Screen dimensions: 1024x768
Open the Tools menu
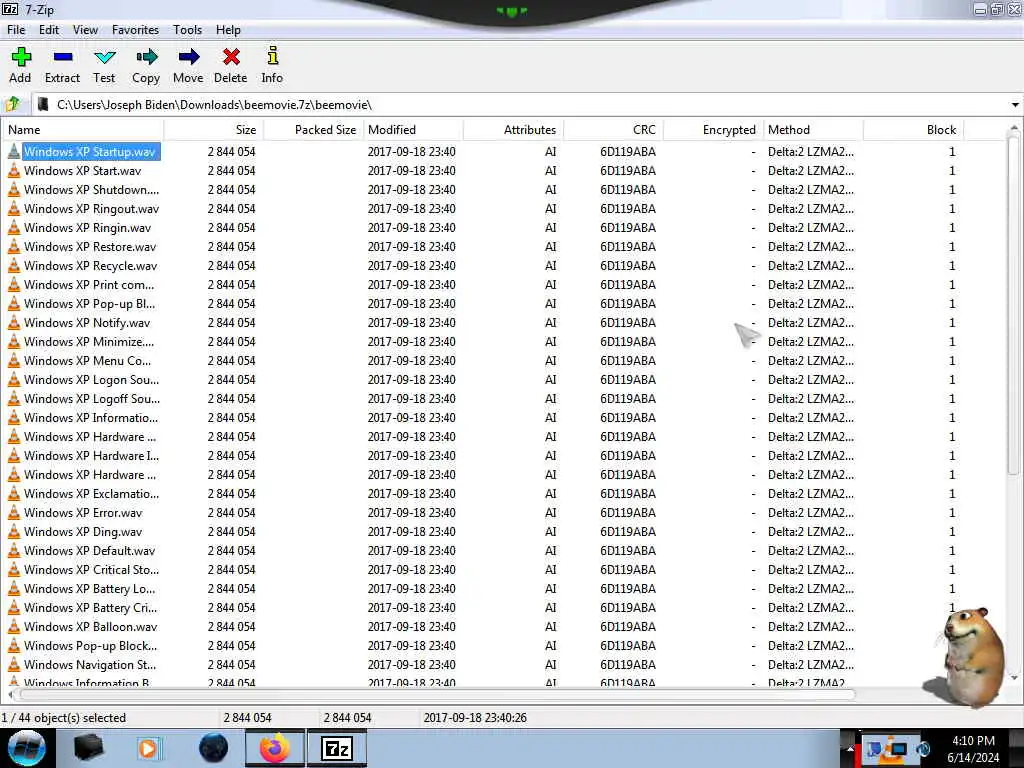[x=187, y=30]
